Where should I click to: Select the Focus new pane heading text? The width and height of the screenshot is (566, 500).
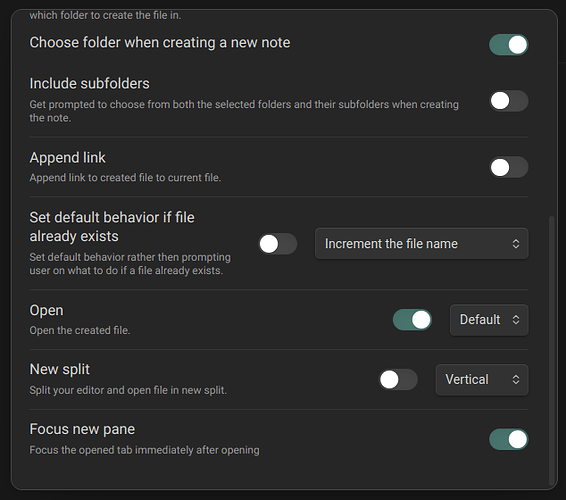[82, 429]
